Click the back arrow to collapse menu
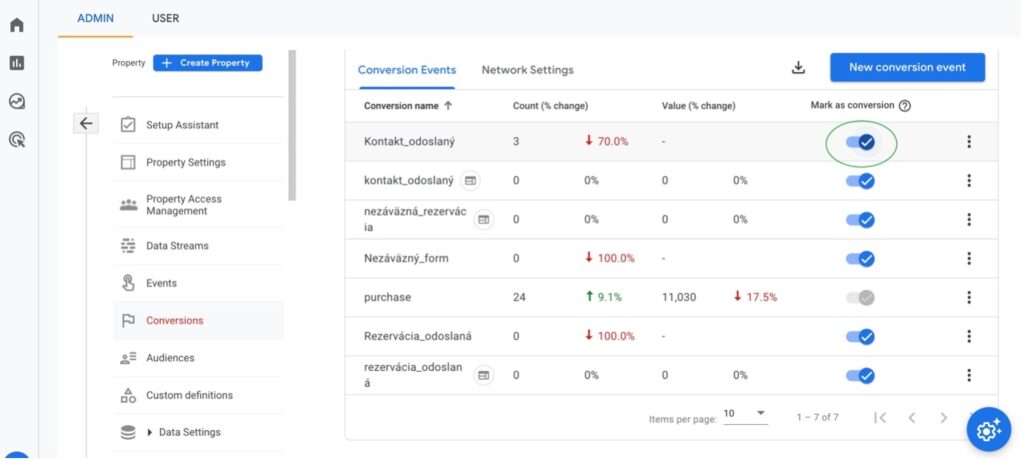The width and height of the screenshot is (1024, 461). coord(86,123)
